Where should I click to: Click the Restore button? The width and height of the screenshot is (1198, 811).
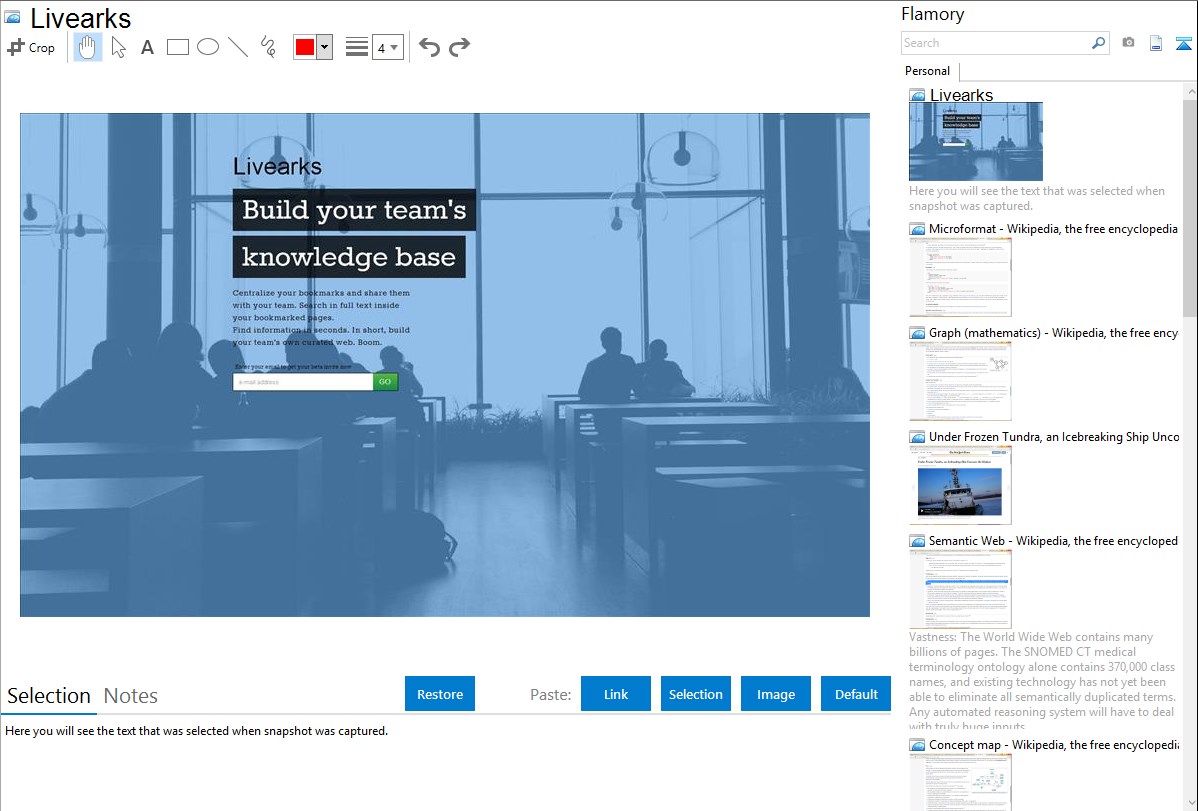440,694
